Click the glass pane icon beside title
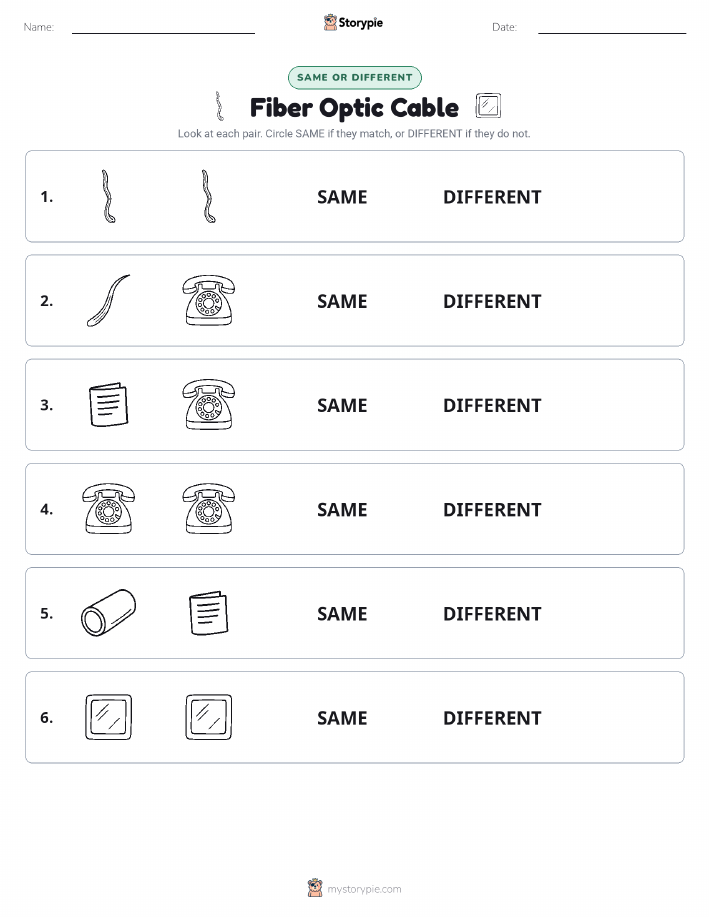709x917 pixels. pyautogui.click(x=488, y=106)
